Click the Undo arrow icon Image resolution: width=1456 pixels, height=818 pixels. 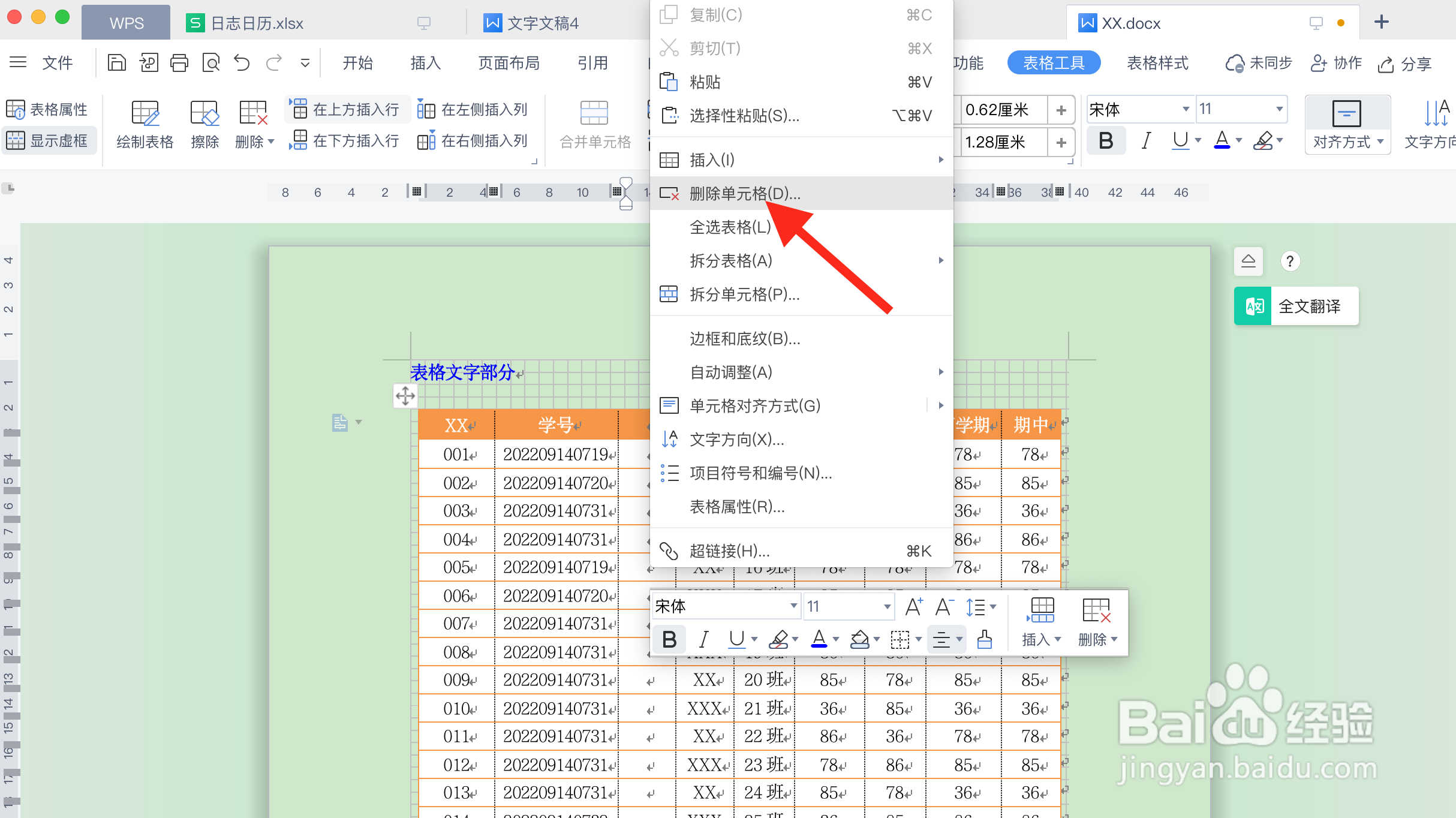[242, 63]
